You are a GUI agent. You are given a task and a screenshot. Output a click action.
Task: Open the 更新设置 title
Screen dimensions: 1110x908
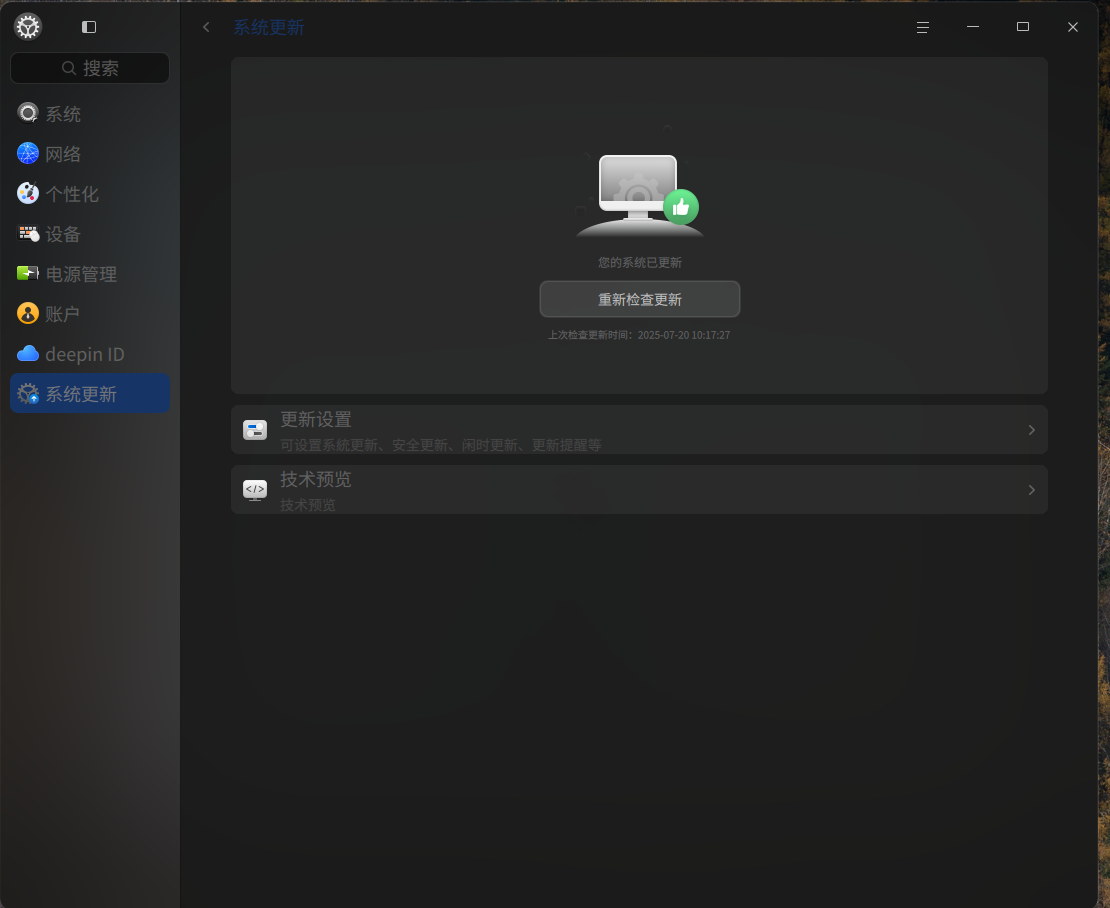coord(316,420)
